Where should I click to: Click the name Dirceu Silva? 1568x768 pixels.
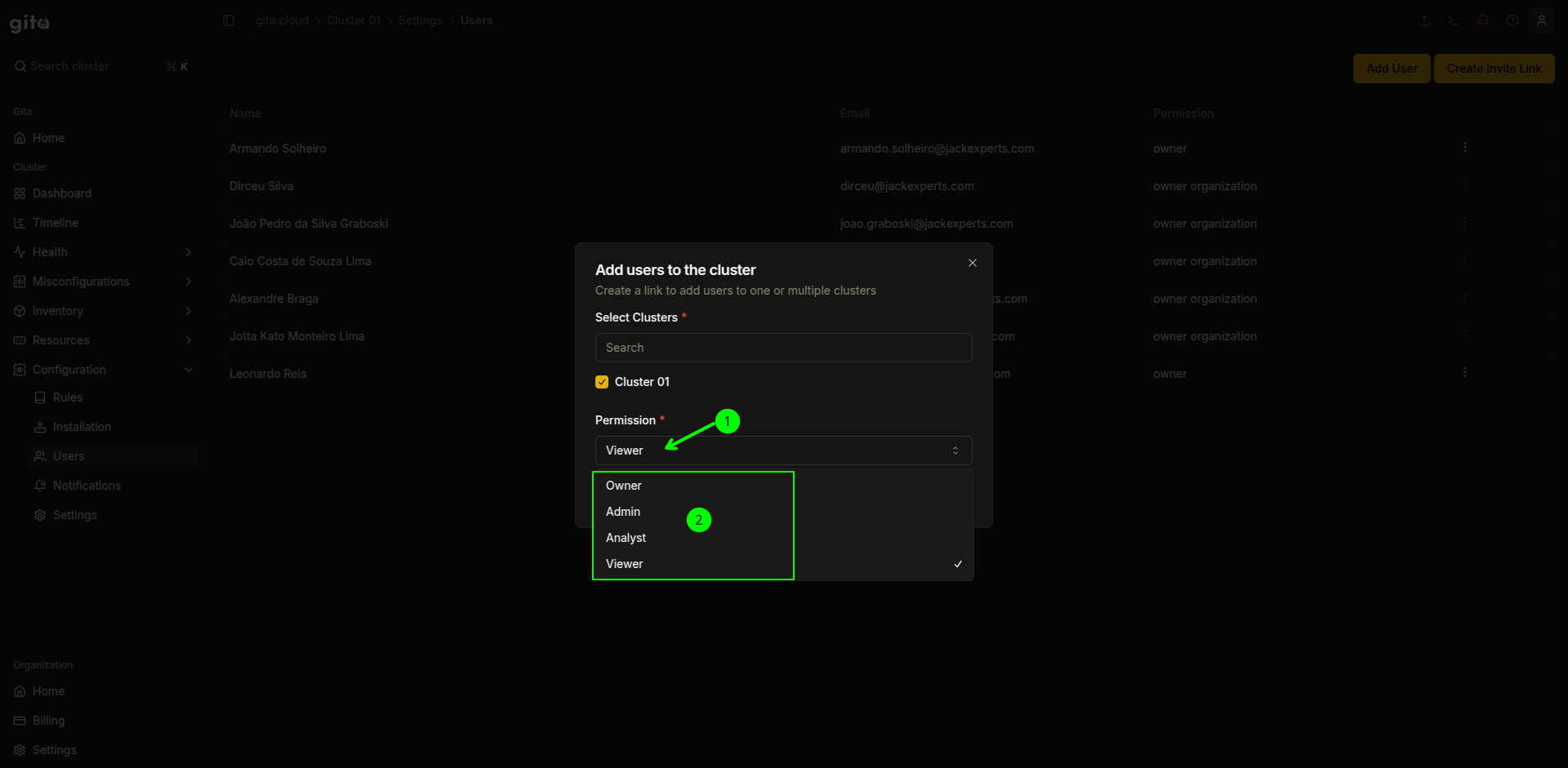point(261,186)
